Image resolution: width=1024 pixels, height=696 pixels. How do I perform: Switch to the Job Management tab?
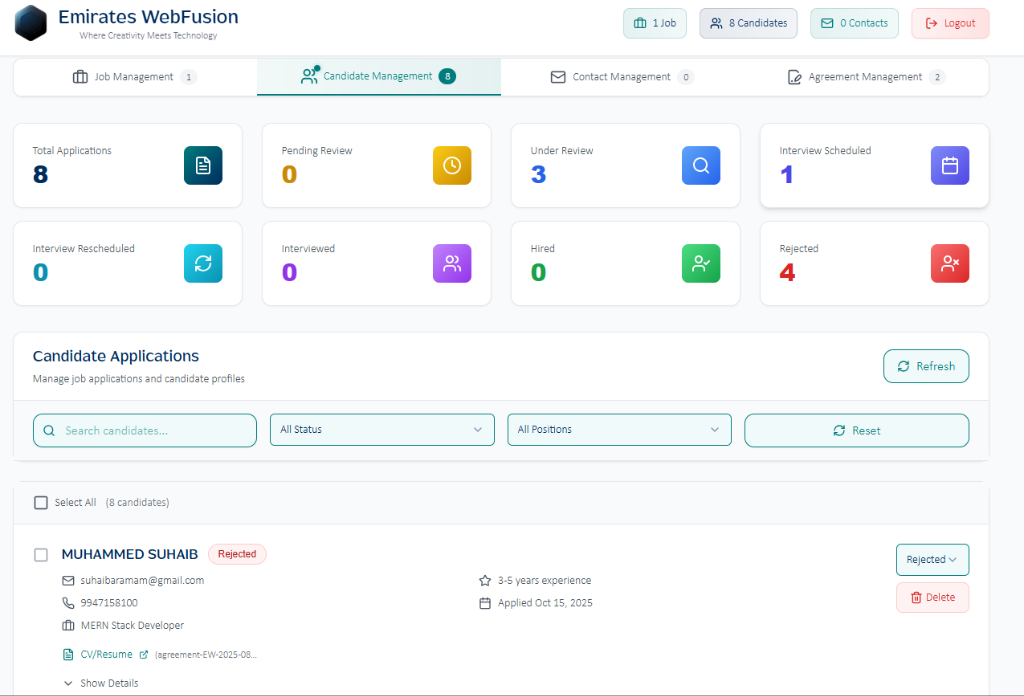point(134,77)
